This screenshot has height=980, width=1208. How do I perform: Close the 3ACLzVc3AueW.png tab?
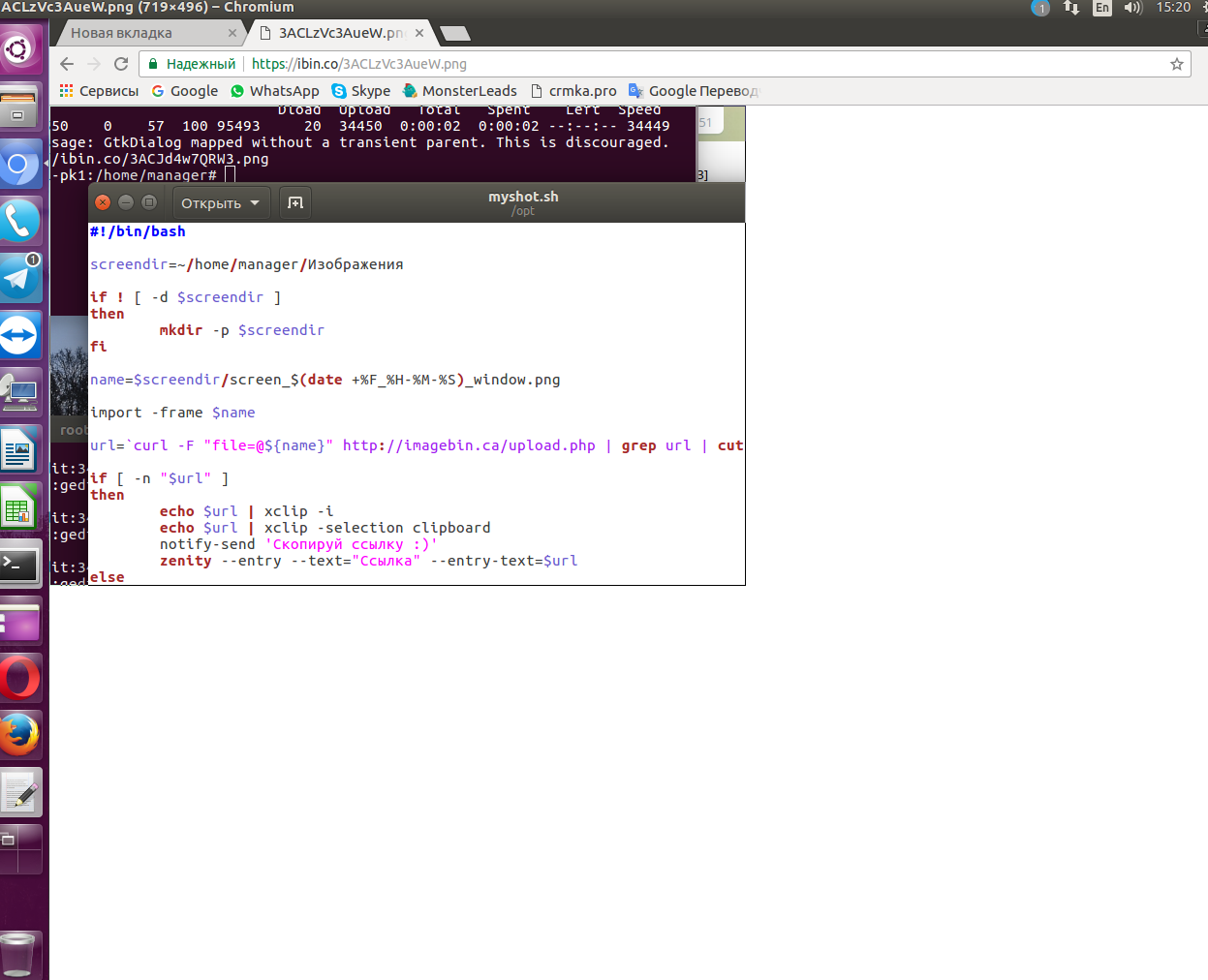click(x=419, y=33)
